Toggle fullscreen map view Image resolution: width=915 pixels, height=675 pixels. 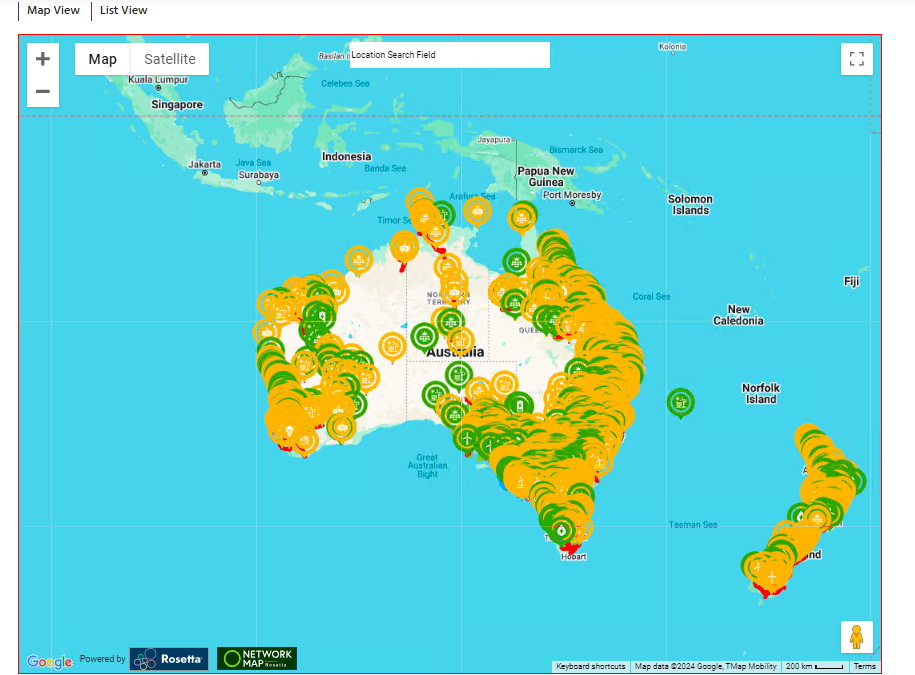[x=856, y=59]
